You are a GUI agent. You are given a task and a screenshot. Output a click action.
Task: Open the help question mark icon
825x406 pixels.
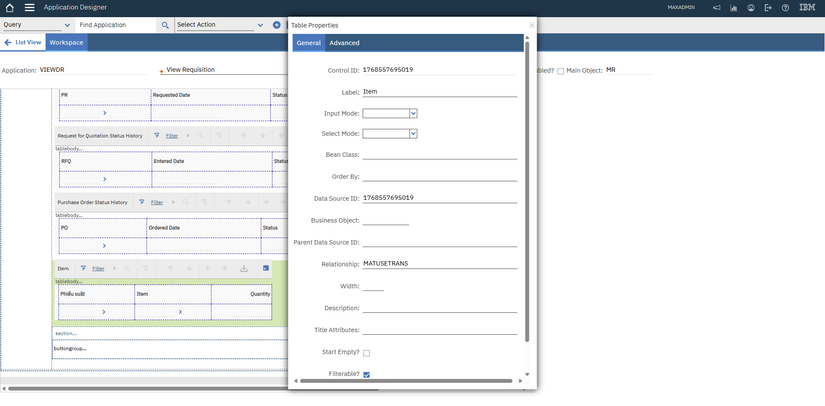point(785,8)
